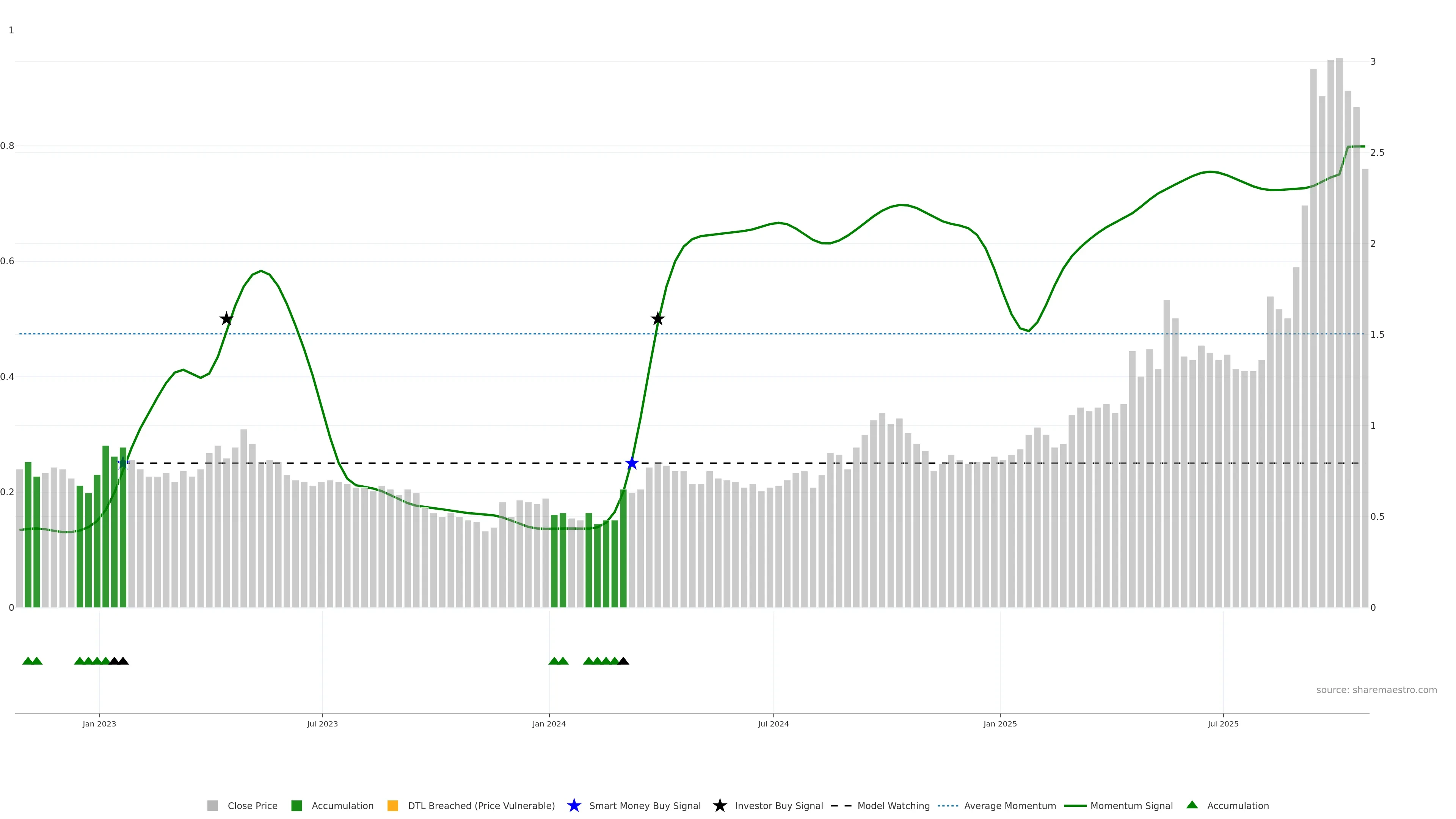
Task: Click the black star Investor Buy legend icon
Action: coord(720,805)
